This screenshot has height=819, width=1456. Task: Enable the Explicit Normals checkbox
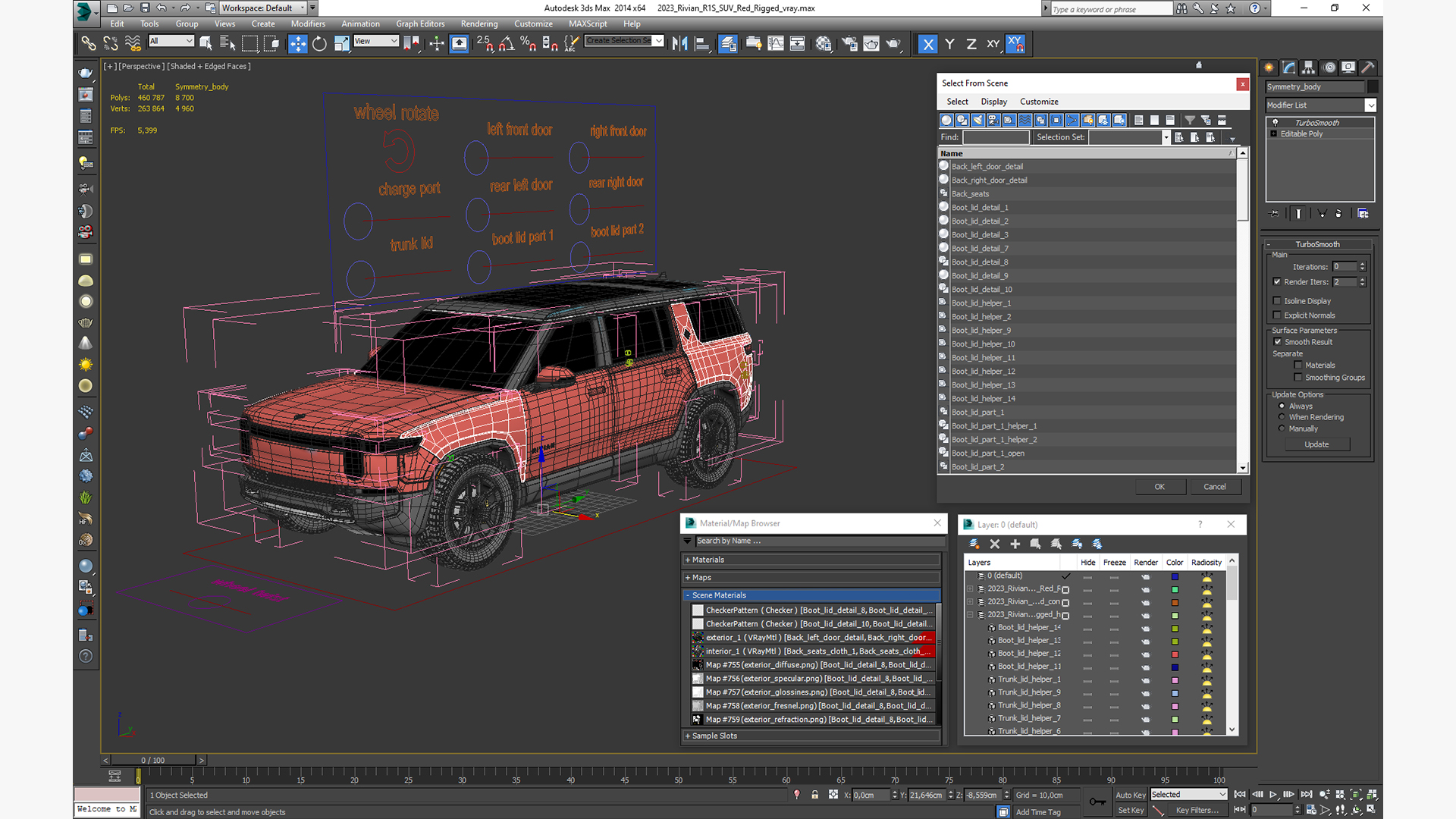1277,315
